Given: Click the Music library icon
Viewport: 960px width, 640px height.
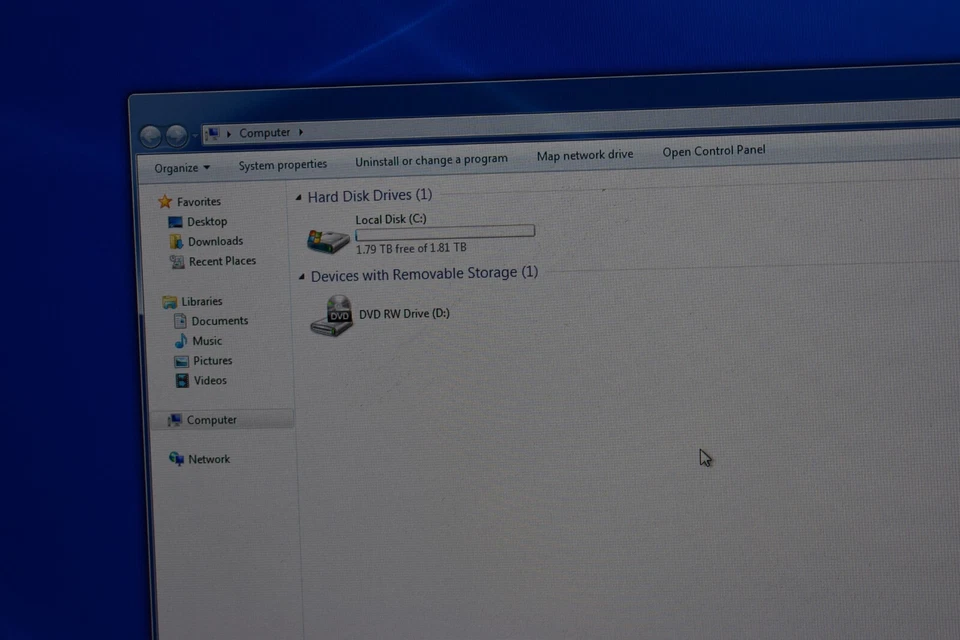Looking at the screenshot, I should click(x=181, y=341).
